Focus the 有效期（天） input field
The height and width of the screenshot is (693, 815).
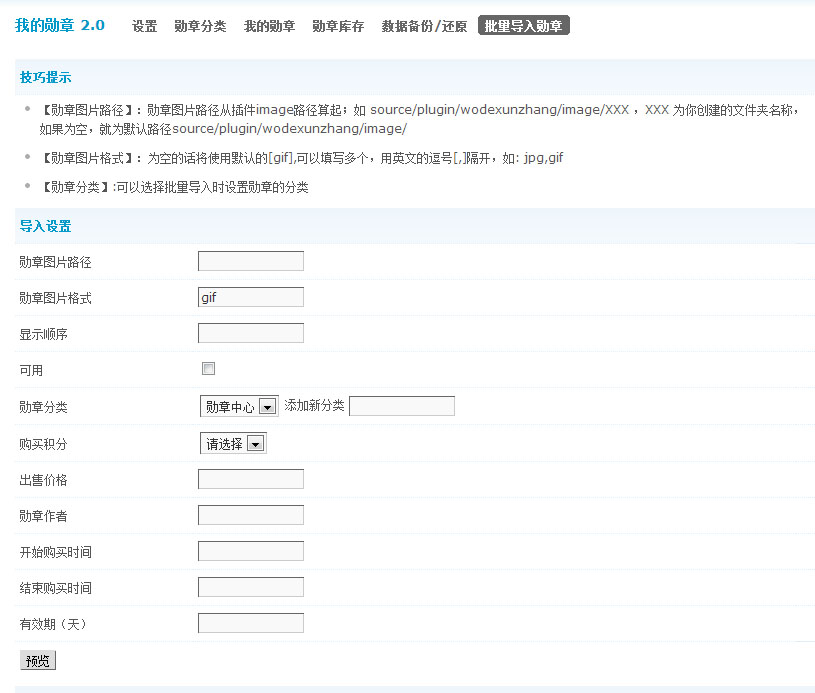[251, 623]
